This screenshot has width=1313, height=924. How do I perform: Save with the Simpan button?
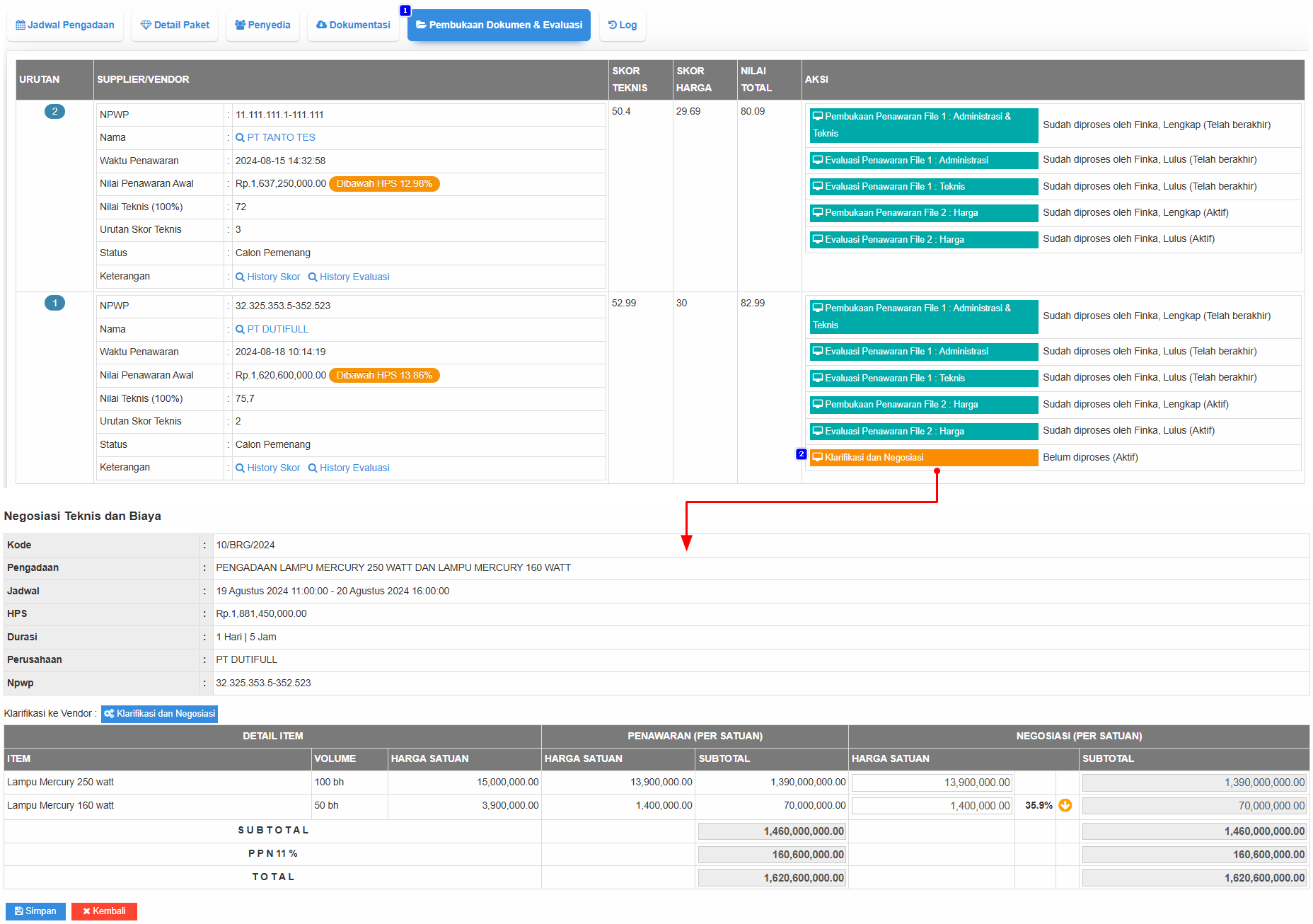click(35, 911)
